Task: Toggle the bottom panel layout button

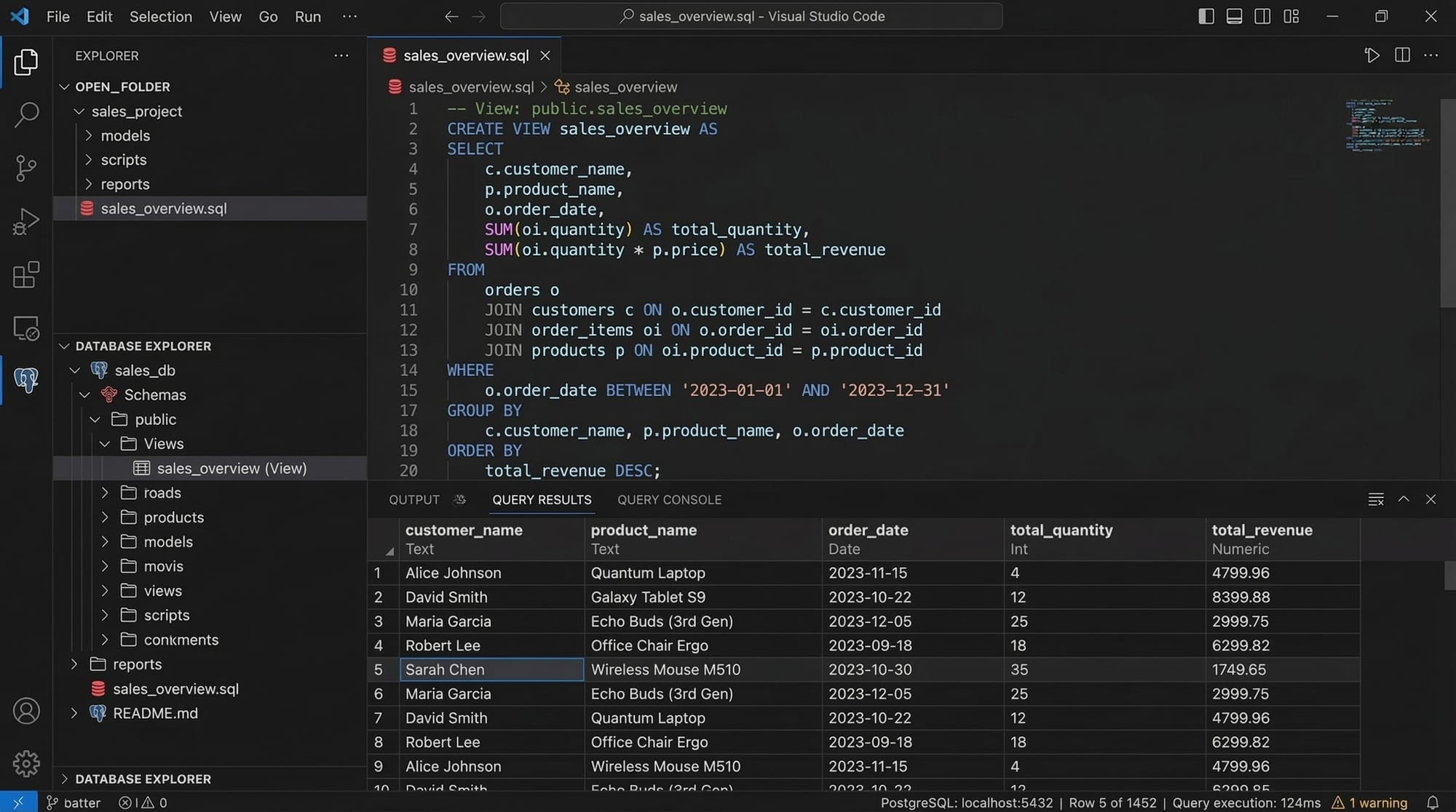Action: (x=1234, y=16)
